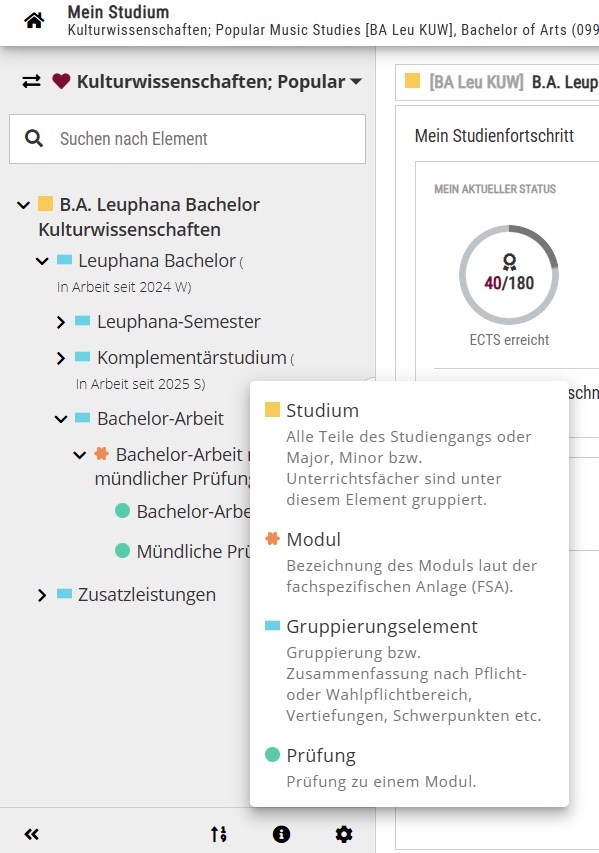The image size is (599, 853).
Task: Click the swap study programs arrows icon
Action: point(29,83)
